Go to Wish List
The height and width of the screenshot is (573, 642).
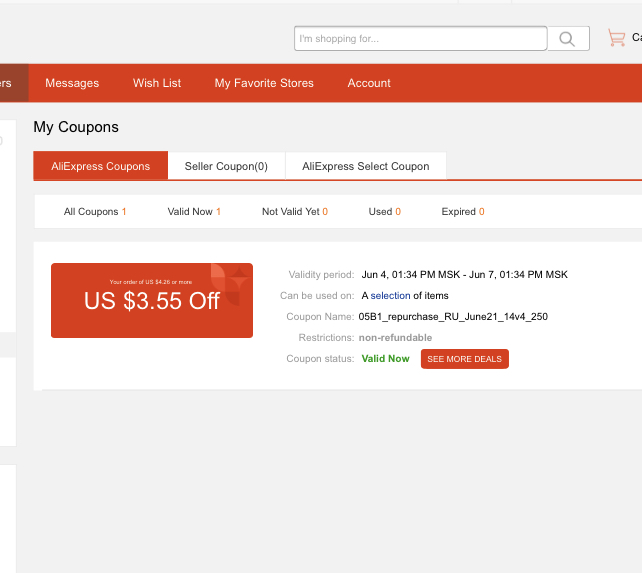point(157,83)
